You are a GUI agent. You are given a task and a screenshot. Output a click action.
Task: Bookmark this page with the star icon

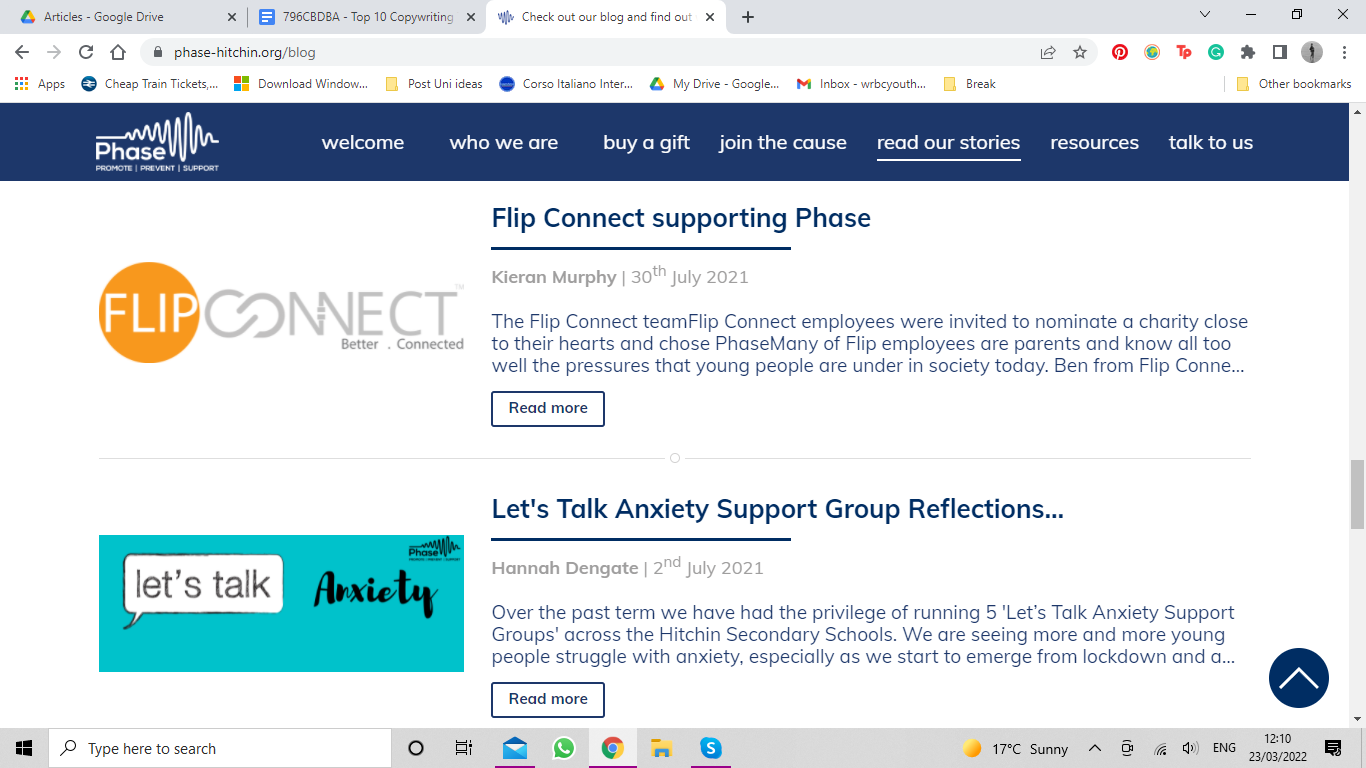click(x=1080, y=52)
